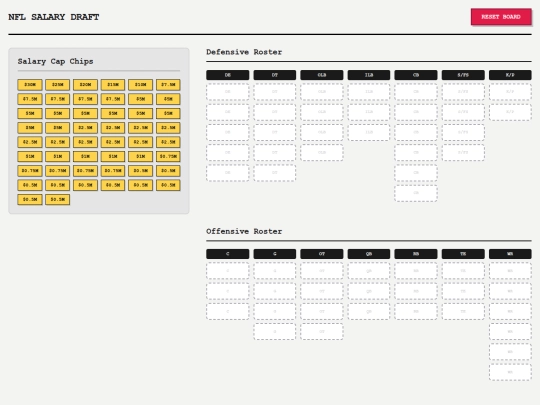Choose the $15M salary chip
Image resolution: width=540 pixels, height=405 pixels.
113,85
